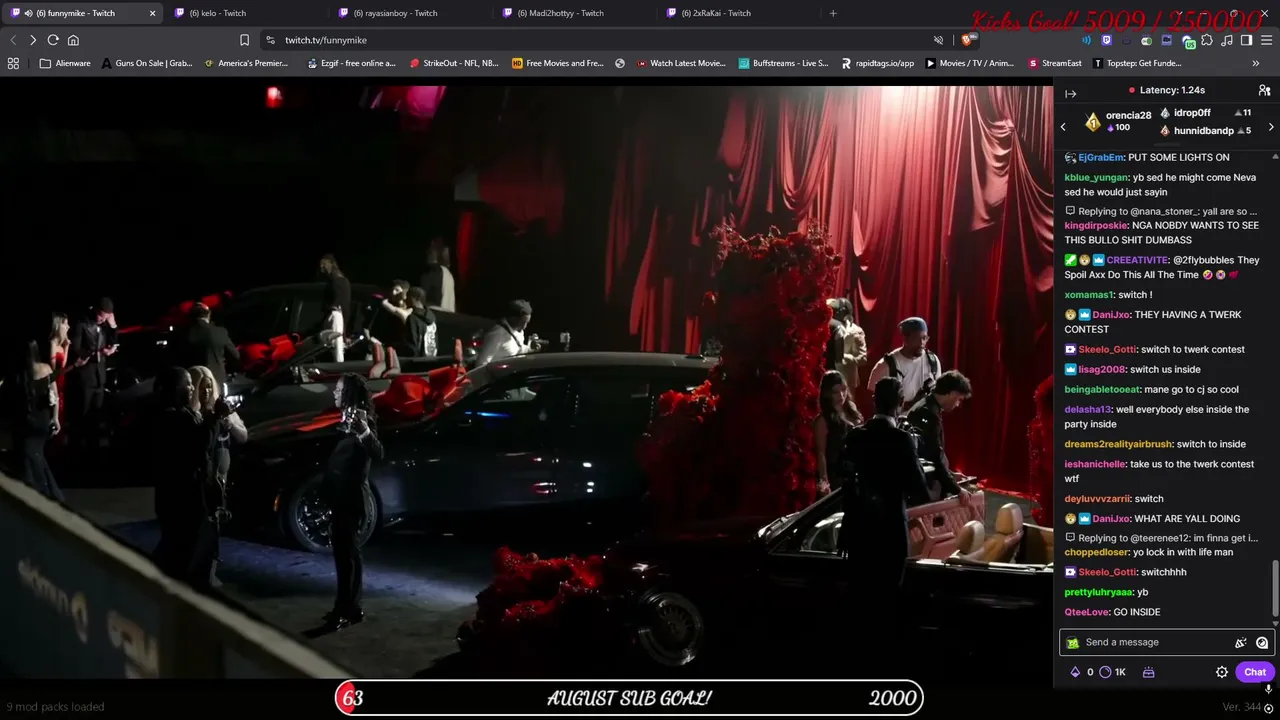Open chat settings gear
Image resolution: width=1280 pixels, height=720 pixels.
pyautogui.click(x=1221, y=672)
